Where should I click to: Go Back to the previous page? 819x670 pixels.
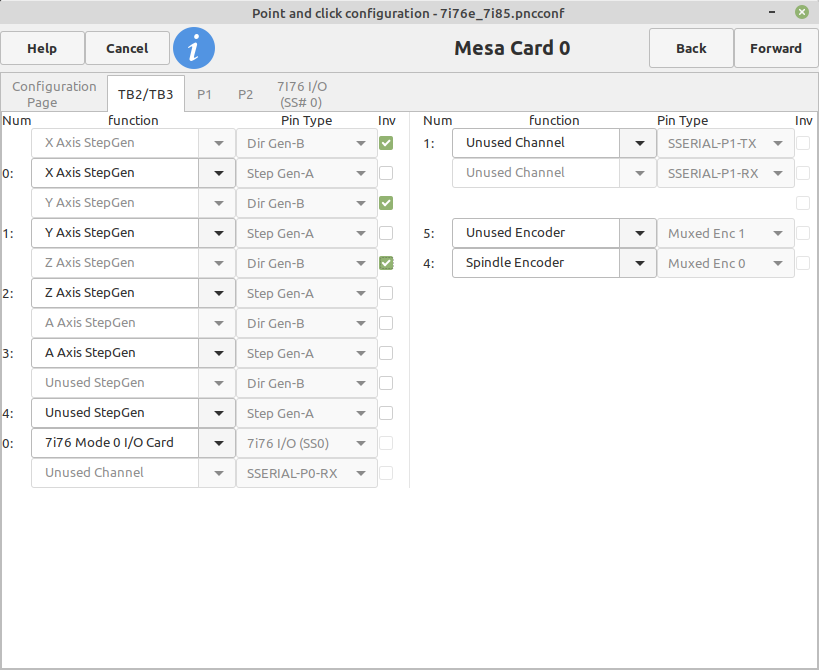[x=691, y=48]
